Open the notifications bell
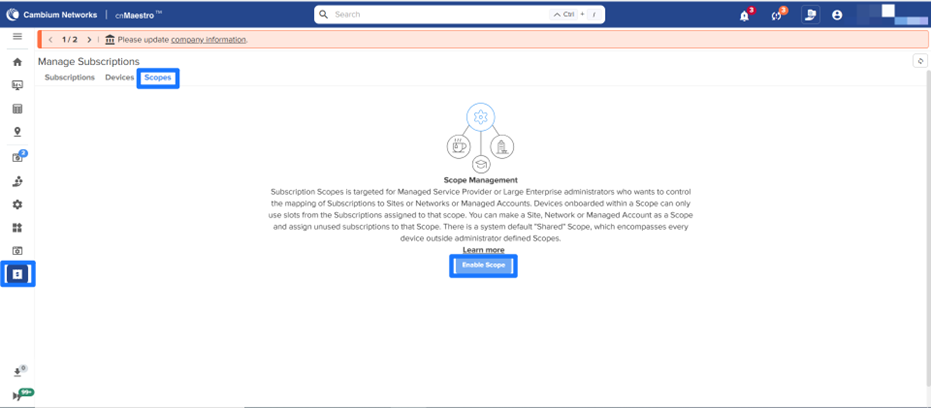 [744, 15]
